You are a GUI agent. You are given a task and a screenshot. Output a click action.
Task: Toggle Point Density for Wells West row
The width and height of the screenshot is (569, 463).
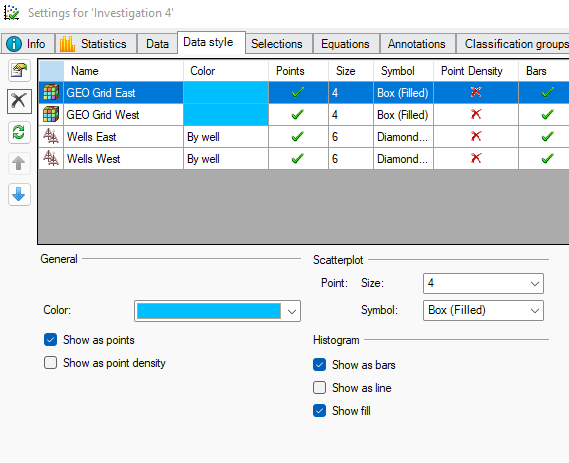point(476,158)
